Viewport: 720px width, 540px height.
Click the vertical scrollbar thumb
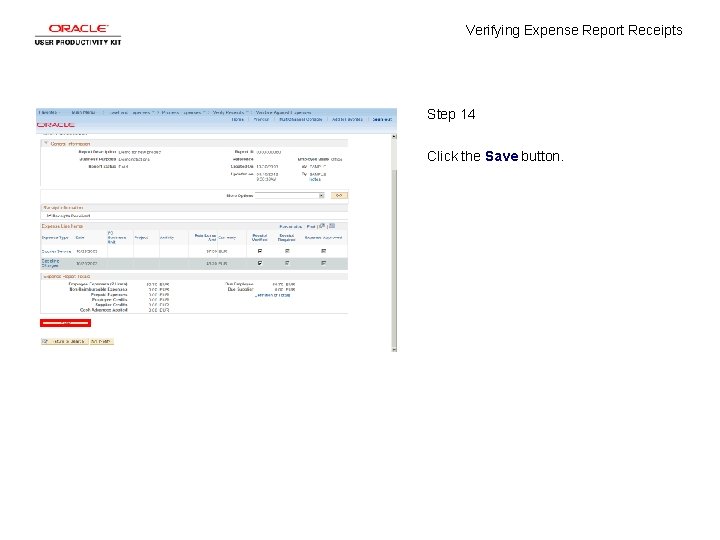[x=394, y=257]
